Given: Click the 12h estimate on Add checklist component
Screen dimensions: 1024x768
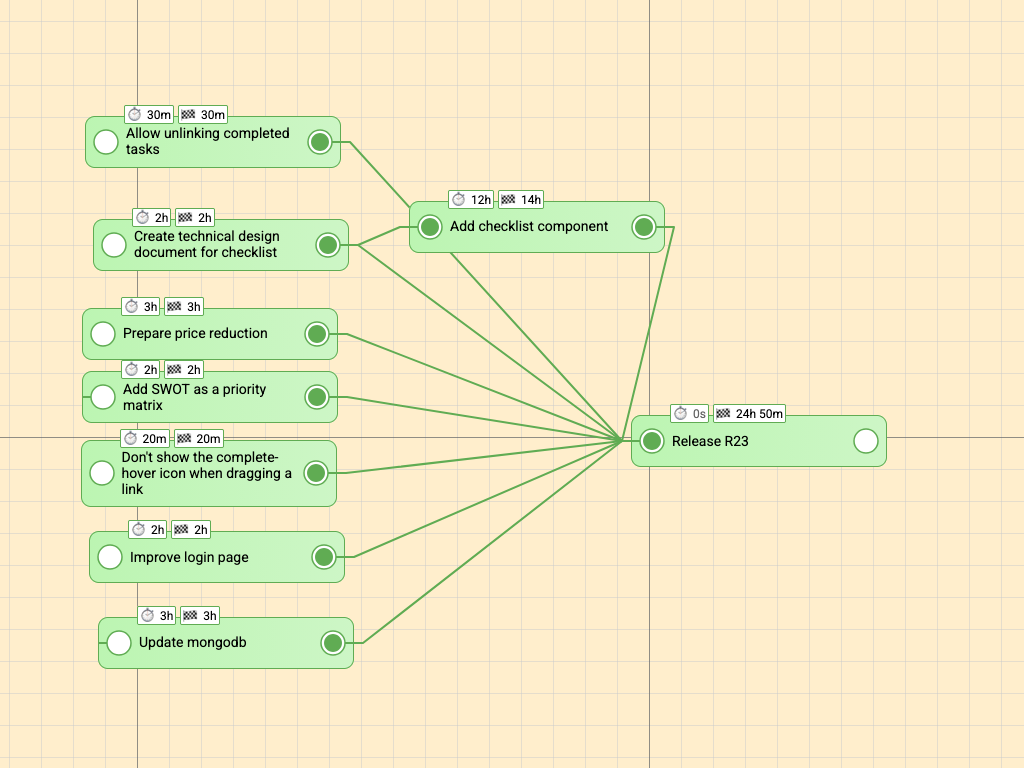Looking at the screenshot, I should (x=480, y=200).
